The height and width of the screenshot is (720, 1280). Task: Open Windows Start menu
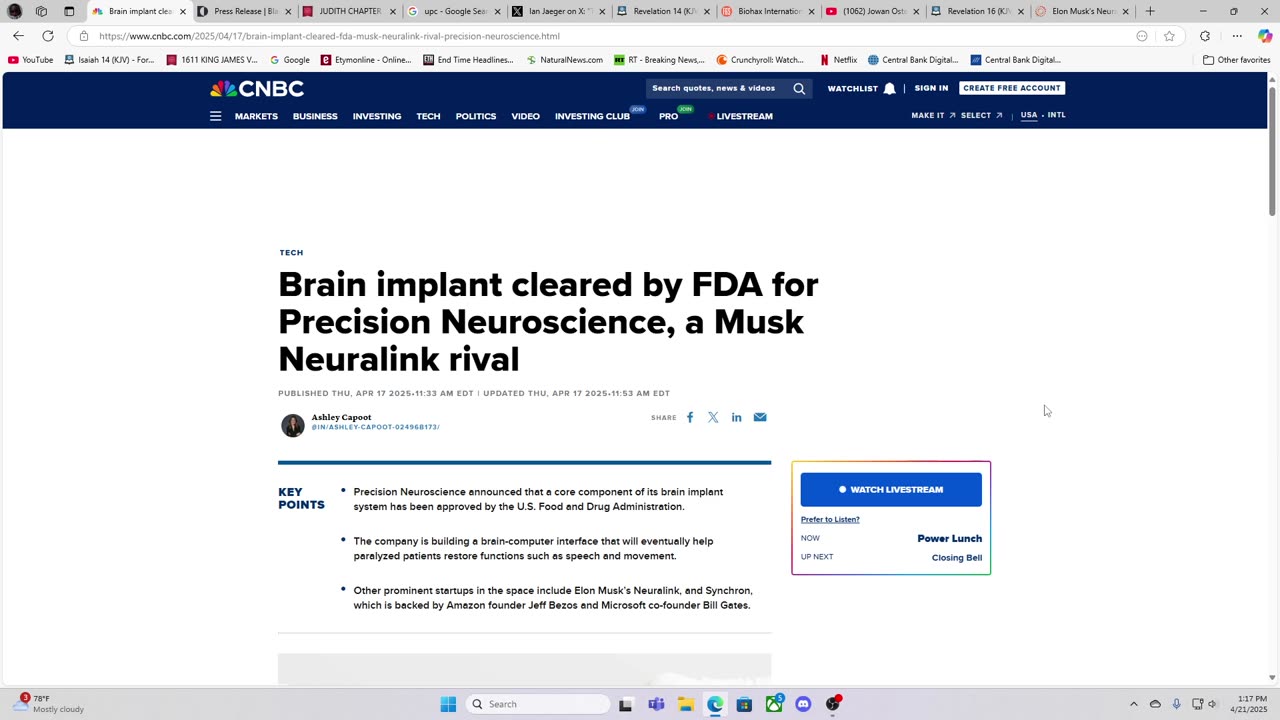click(x=448, y=704)
